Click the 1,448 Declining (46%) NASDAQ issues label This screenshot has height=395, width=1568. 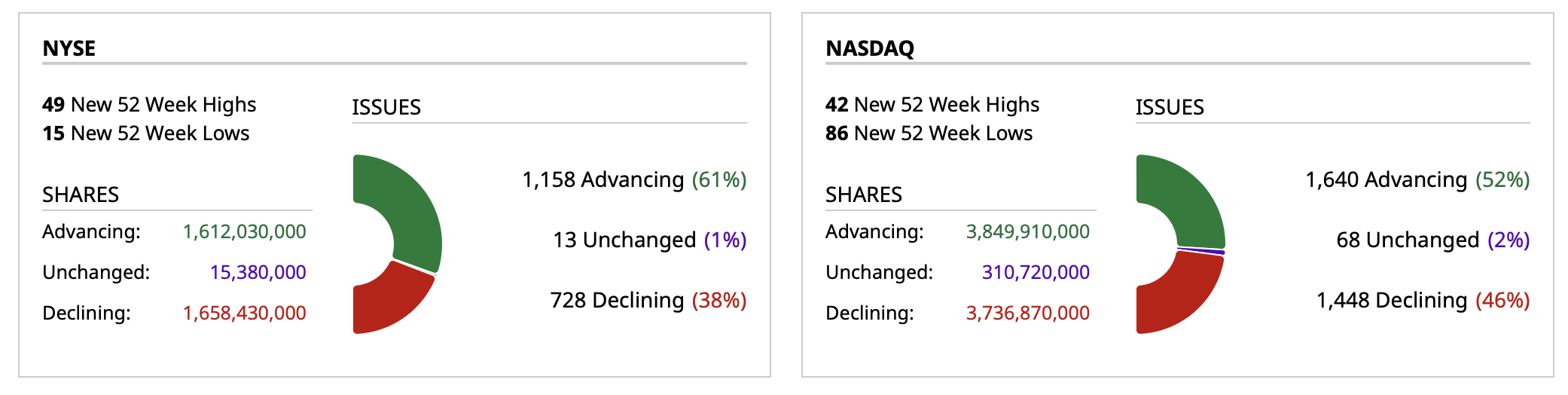coord(1423,300)
